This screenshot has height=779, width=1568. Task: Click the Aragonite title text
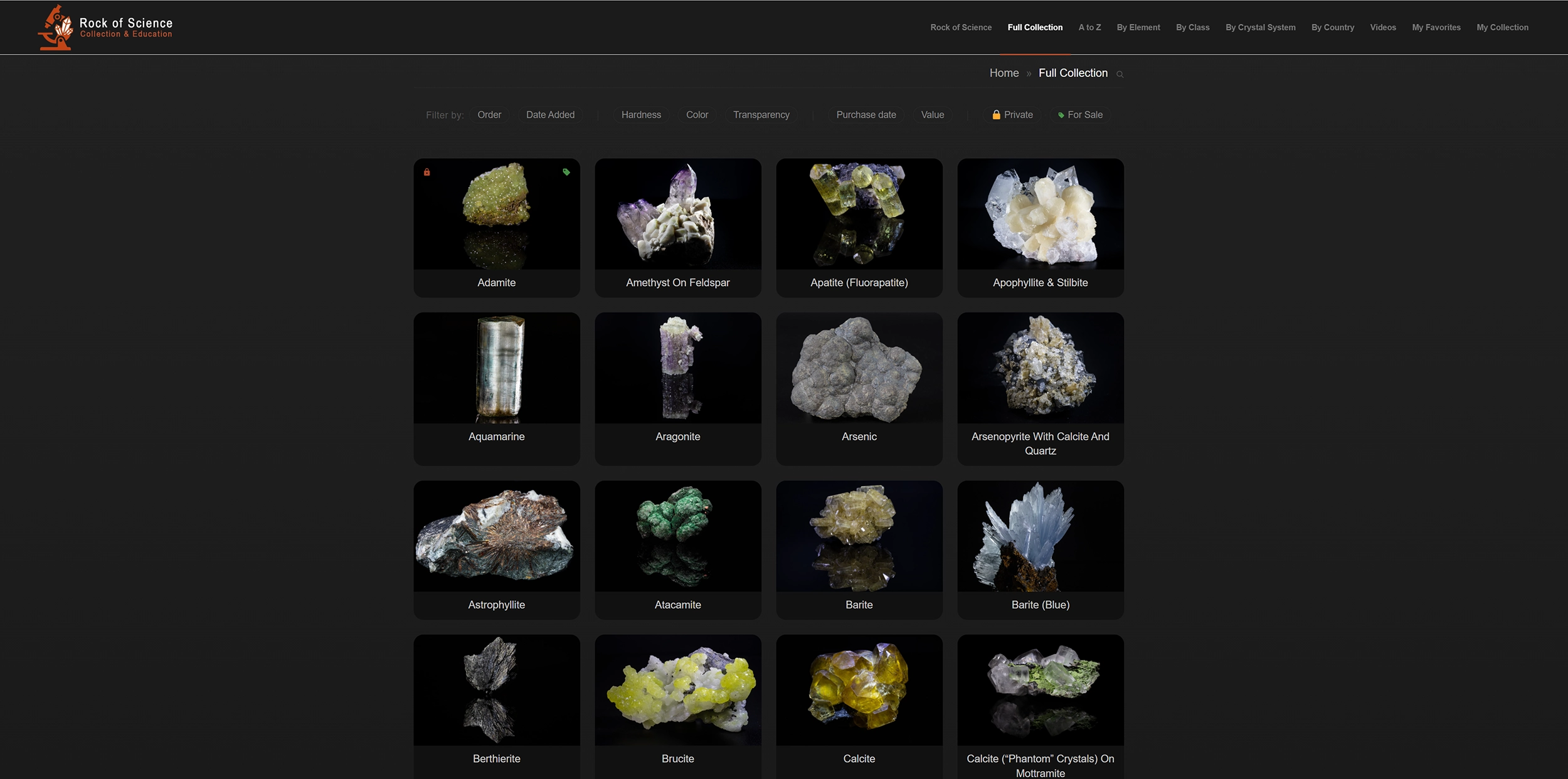tap(678, 437)
